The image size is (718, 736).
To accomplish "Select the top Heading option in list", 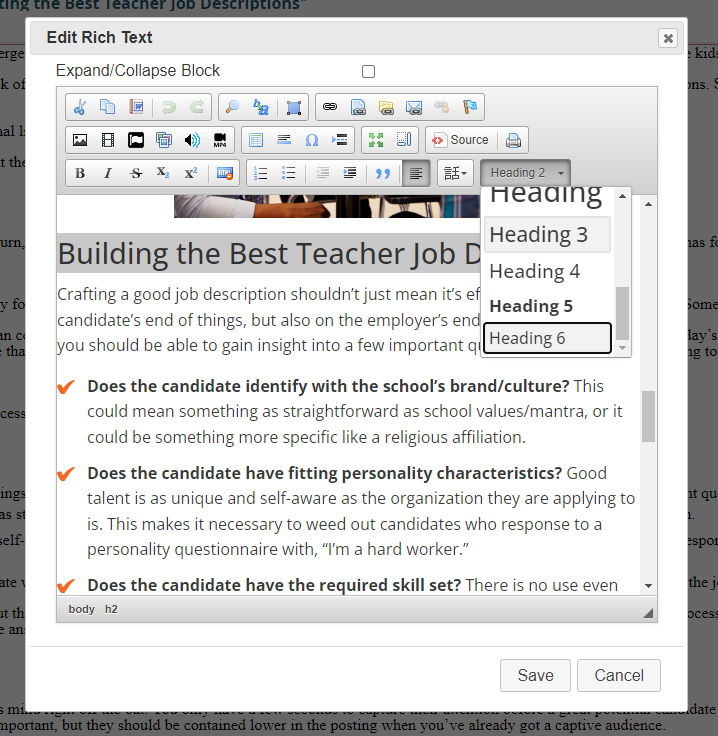I will pyautogui.click(x=547, y=197).
